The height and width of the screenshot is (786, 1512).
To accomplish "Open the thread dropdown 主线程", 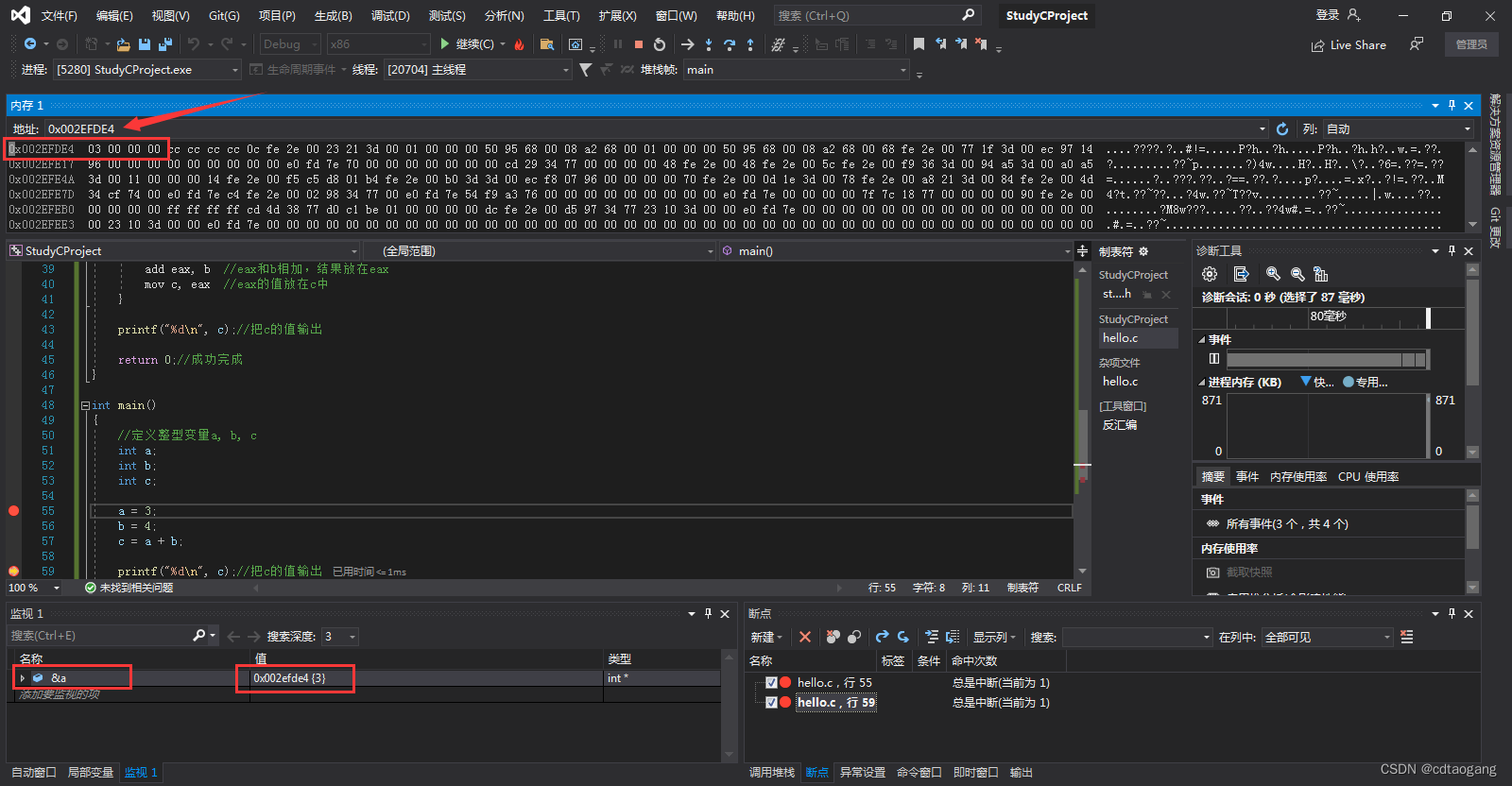I will [x=478, y=70].
